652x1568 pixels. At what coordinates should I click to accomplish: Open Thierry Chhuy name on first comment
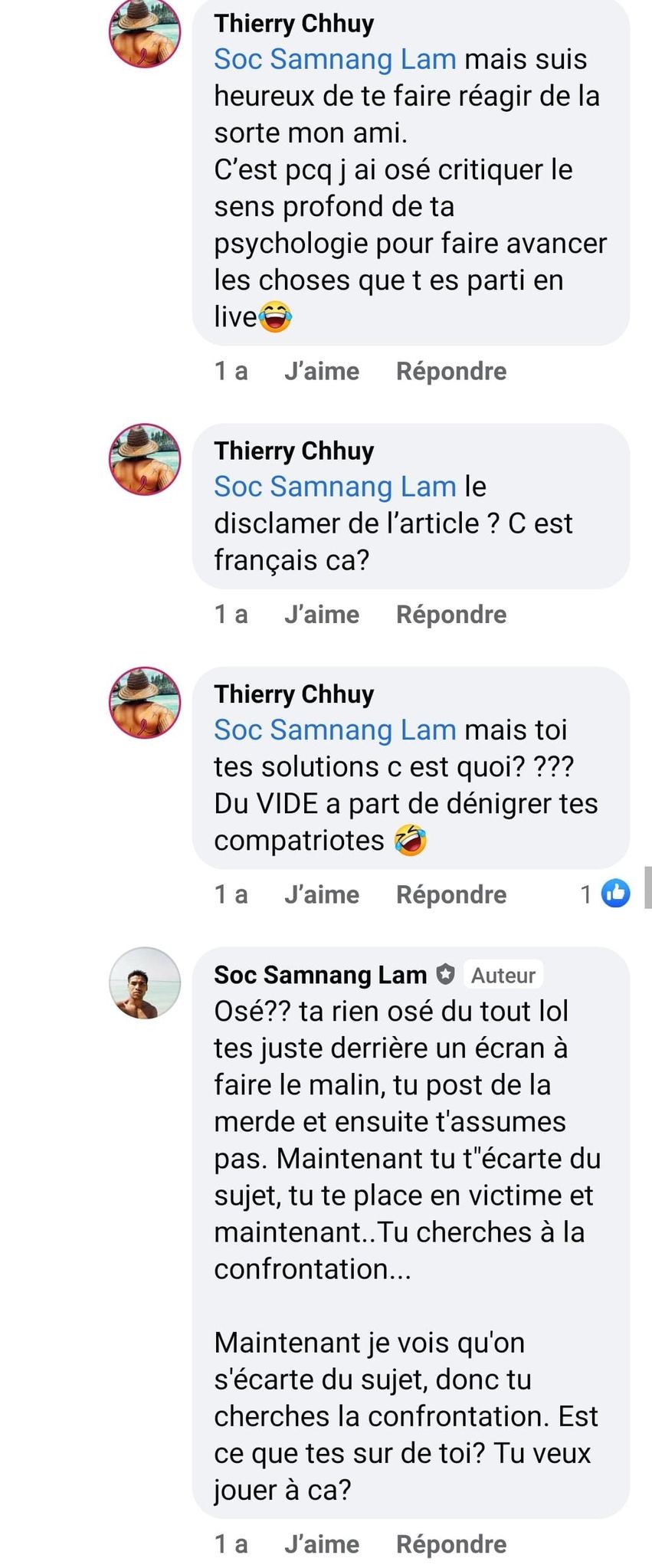(294, 23)
